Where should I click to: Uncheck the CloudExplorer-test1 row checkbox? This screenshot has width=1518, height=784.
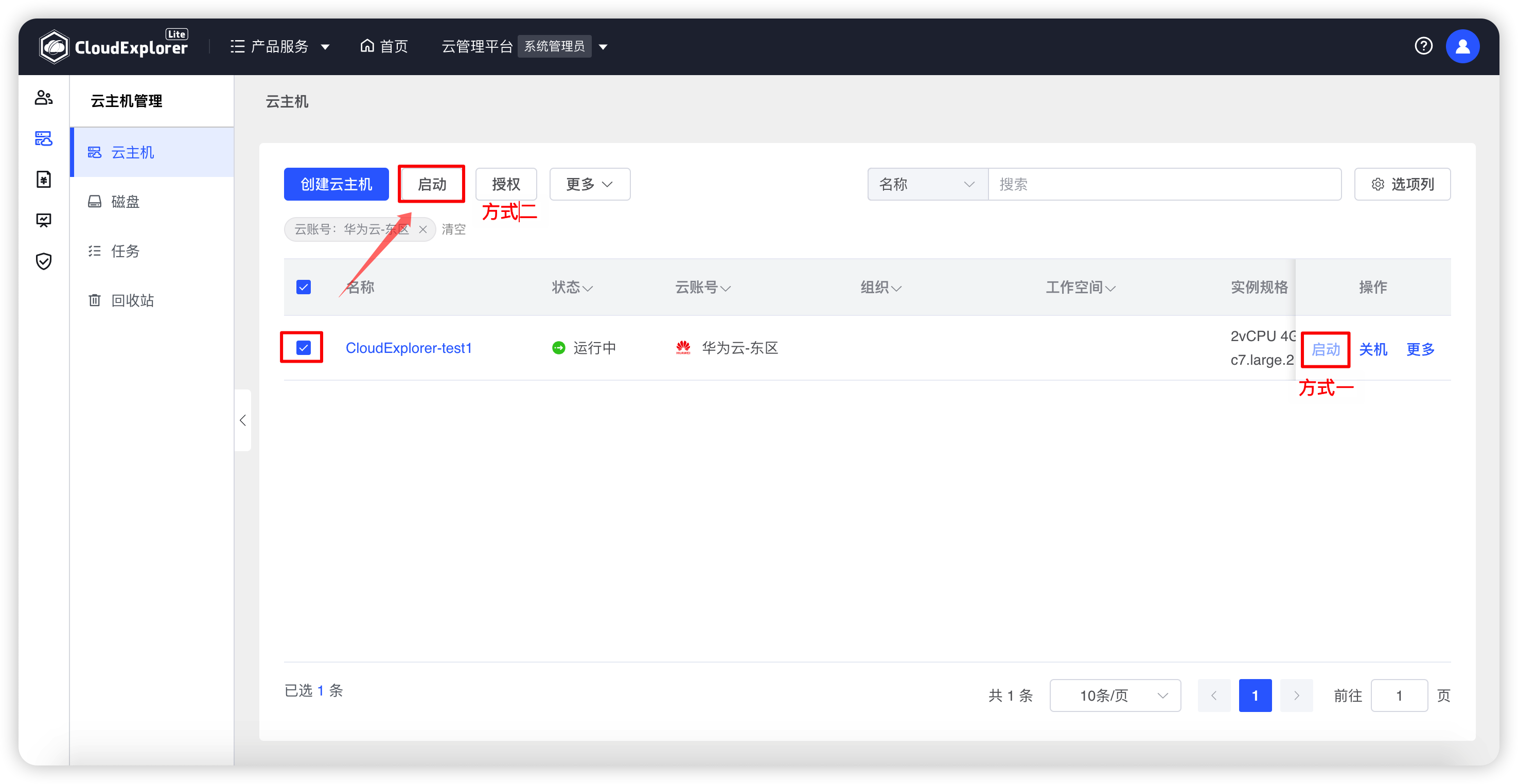[304, 348]
